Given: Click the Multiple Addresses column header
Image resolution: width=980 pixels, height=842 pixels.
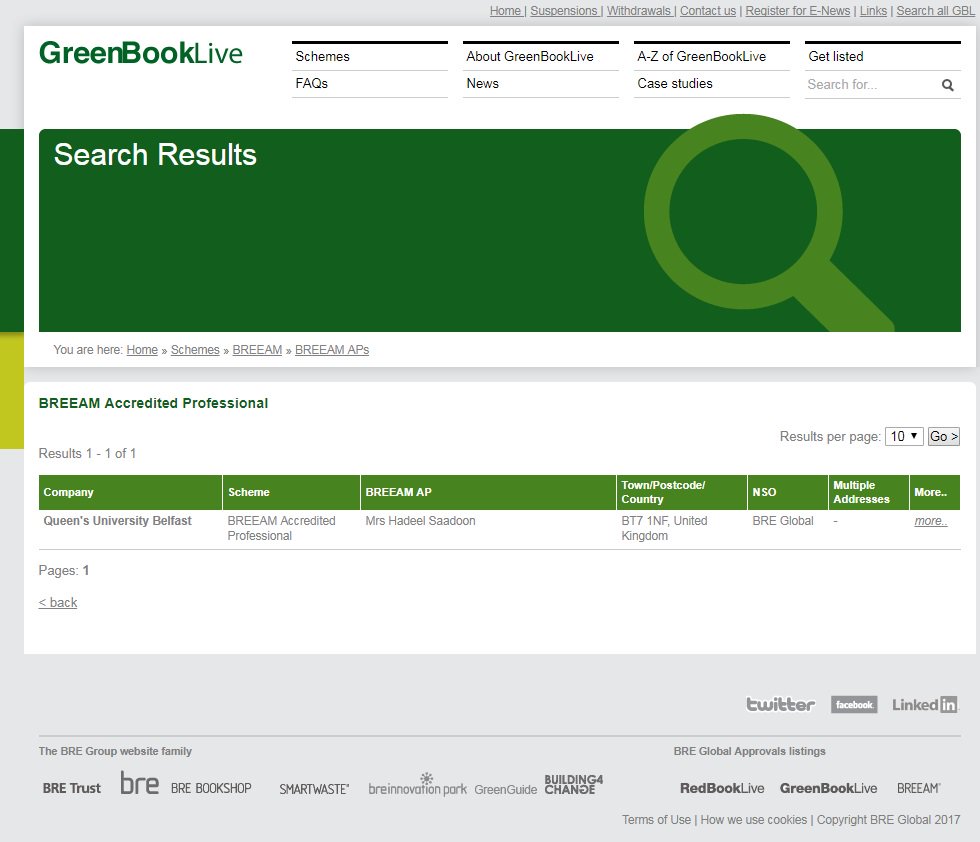Looking at the screenshot, I should tap(868, 492).
